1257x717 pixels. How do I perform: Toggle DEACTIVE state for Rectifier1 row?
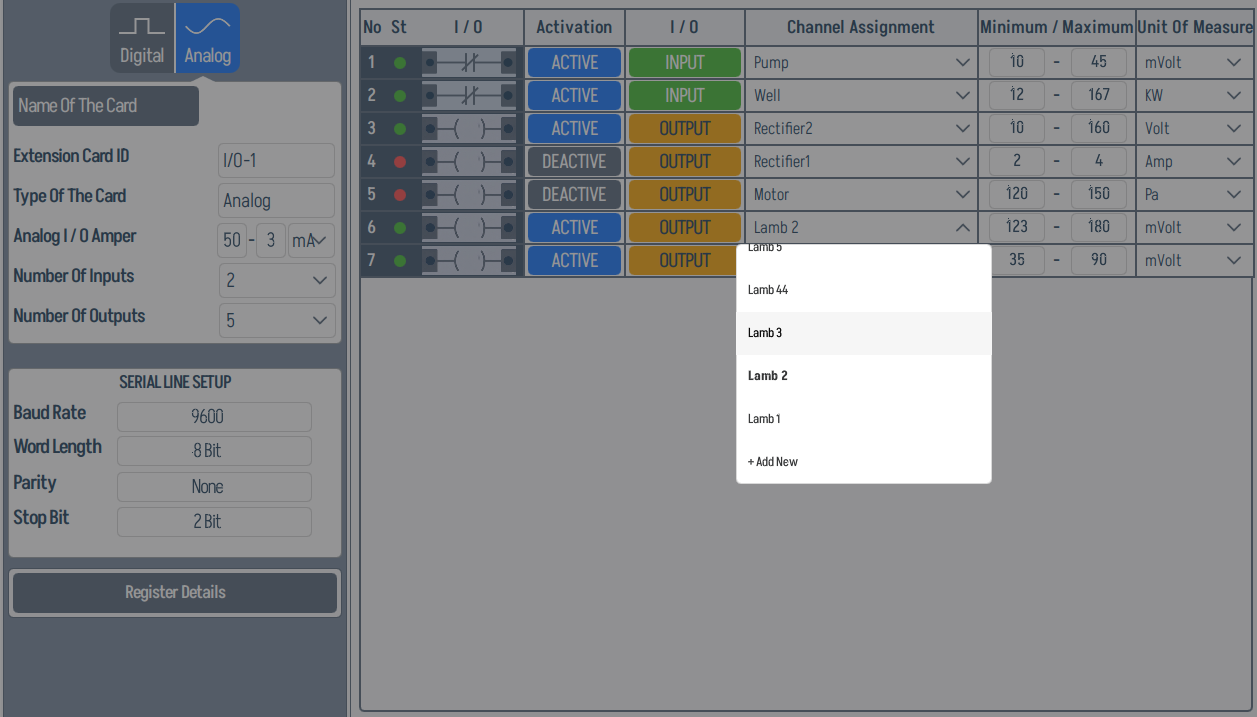pos(575,161)
